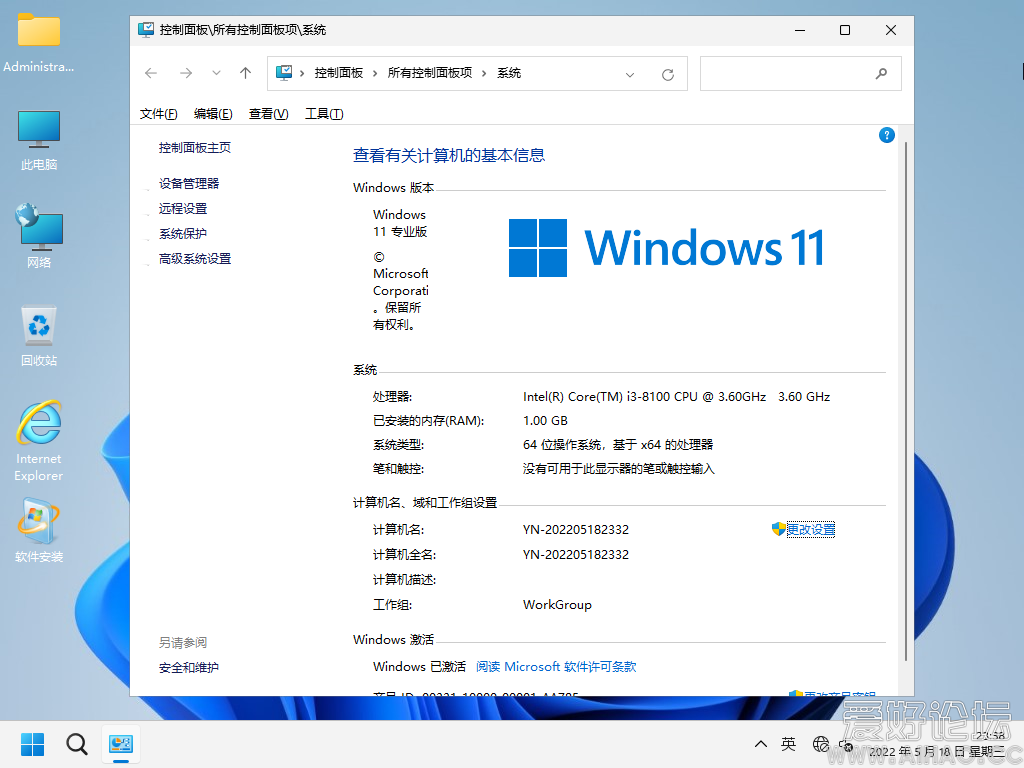The image size is (1024, 768).
Task: Close the System window
Action: coord(891,30)
